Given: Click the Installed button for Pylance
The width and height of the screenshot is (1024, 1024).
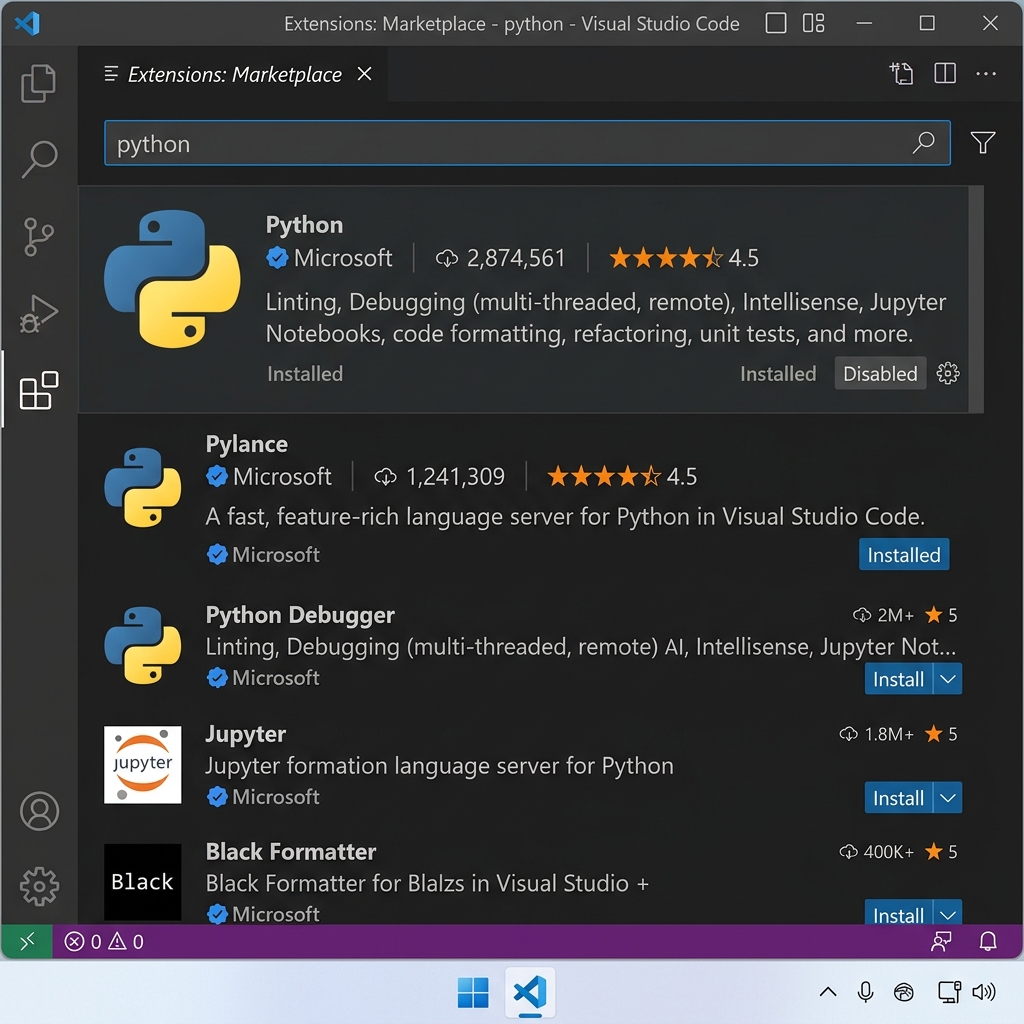Looking at the screenshot, I should (x=904, y=554).
